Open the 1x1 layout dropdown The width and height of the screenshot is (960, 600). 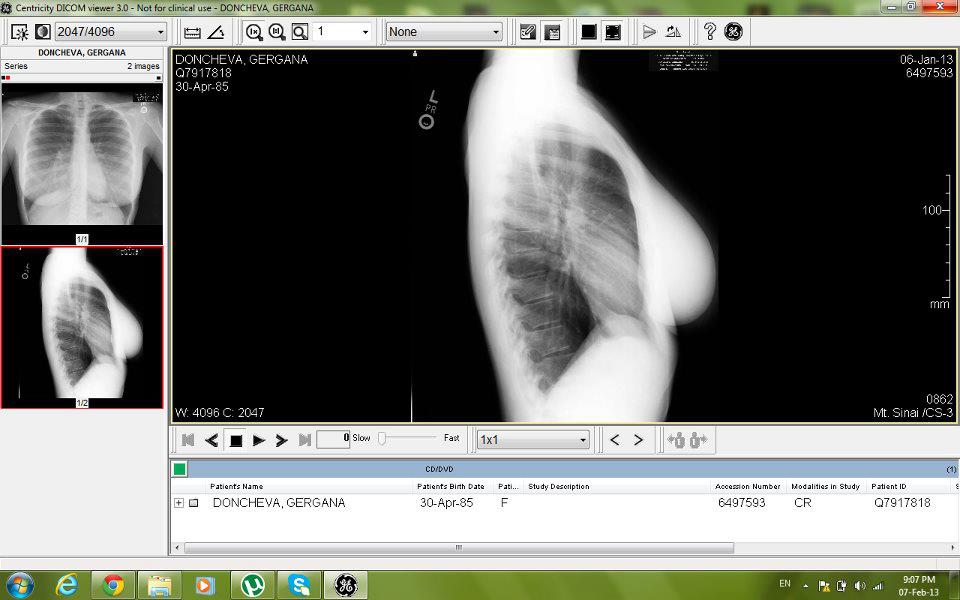click(533, 440)
